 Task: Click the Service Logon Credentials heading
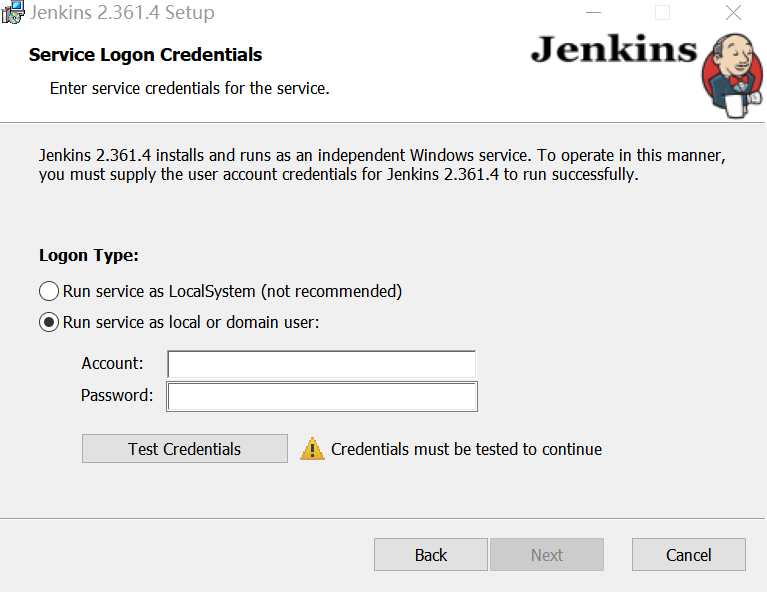click(x=146, y=55)
